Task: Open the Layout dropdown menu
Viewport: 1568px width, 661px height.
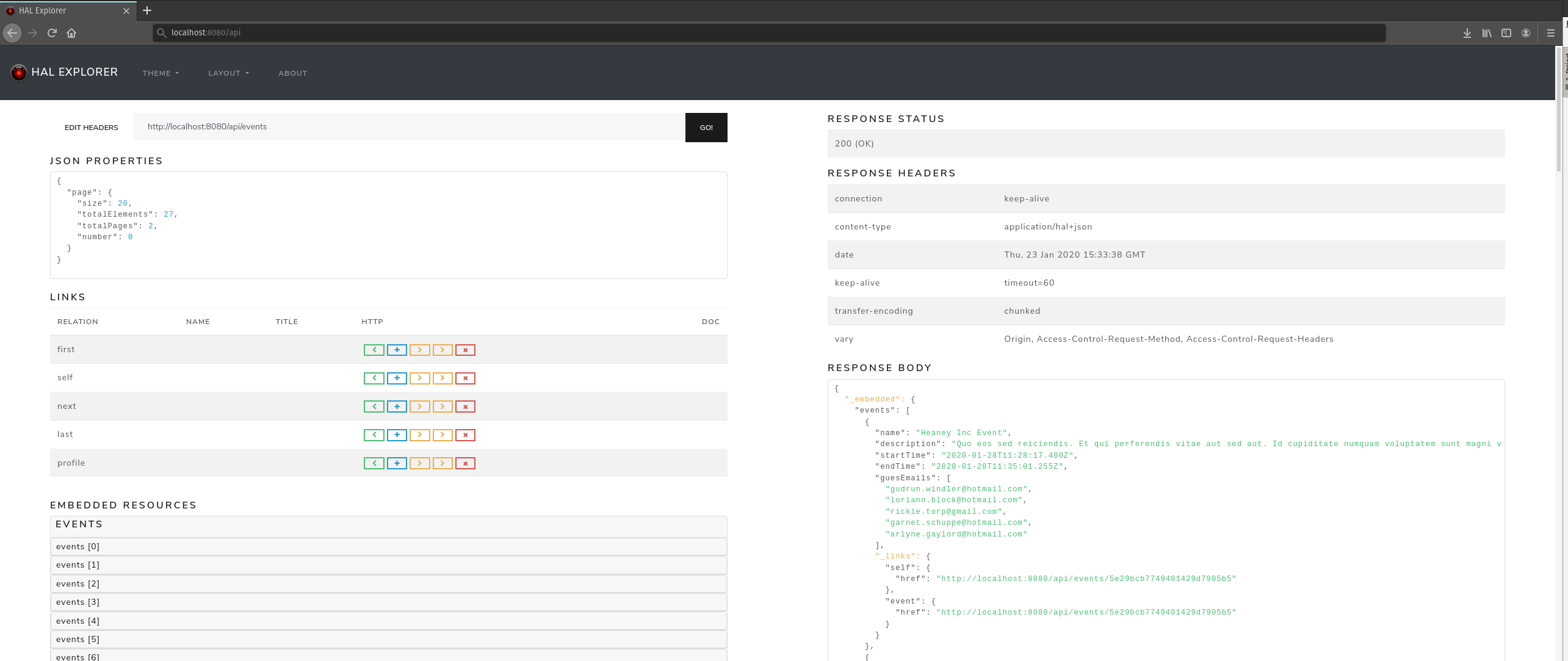Action: [x=228, y=73]
